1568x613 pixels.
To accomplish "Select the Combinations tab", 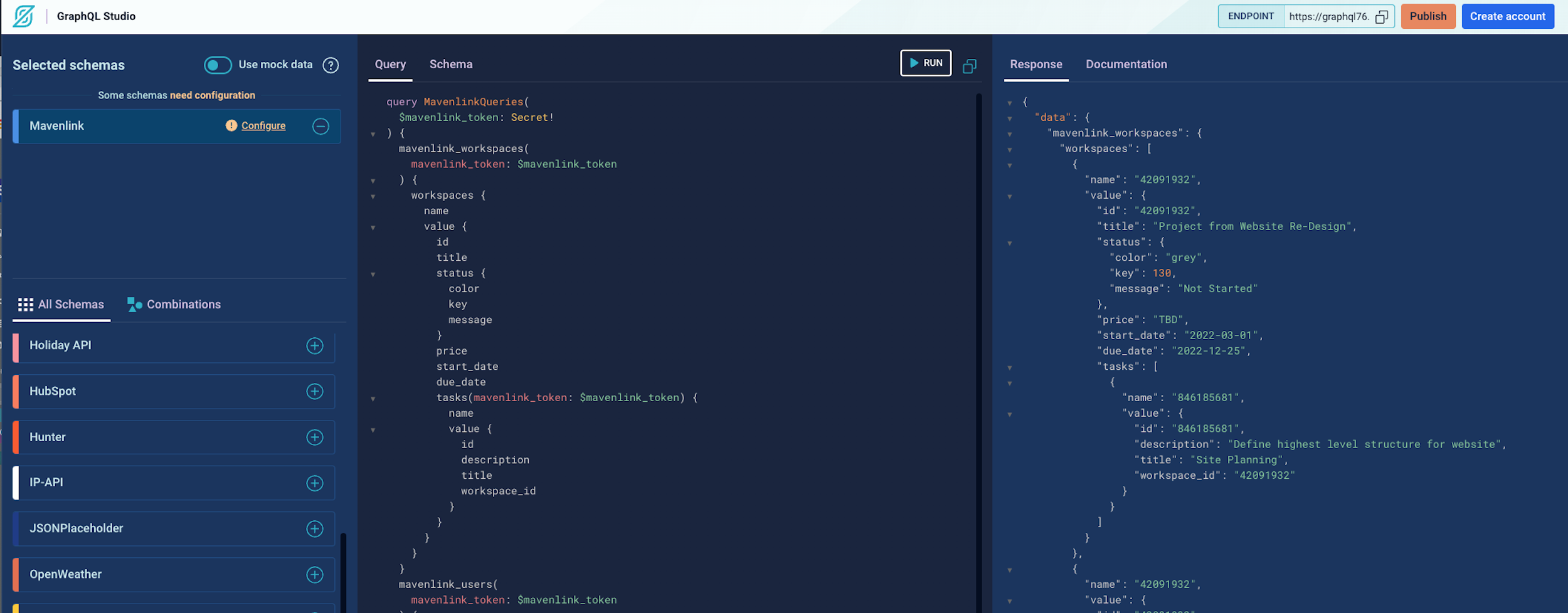I will coord(174,305).
